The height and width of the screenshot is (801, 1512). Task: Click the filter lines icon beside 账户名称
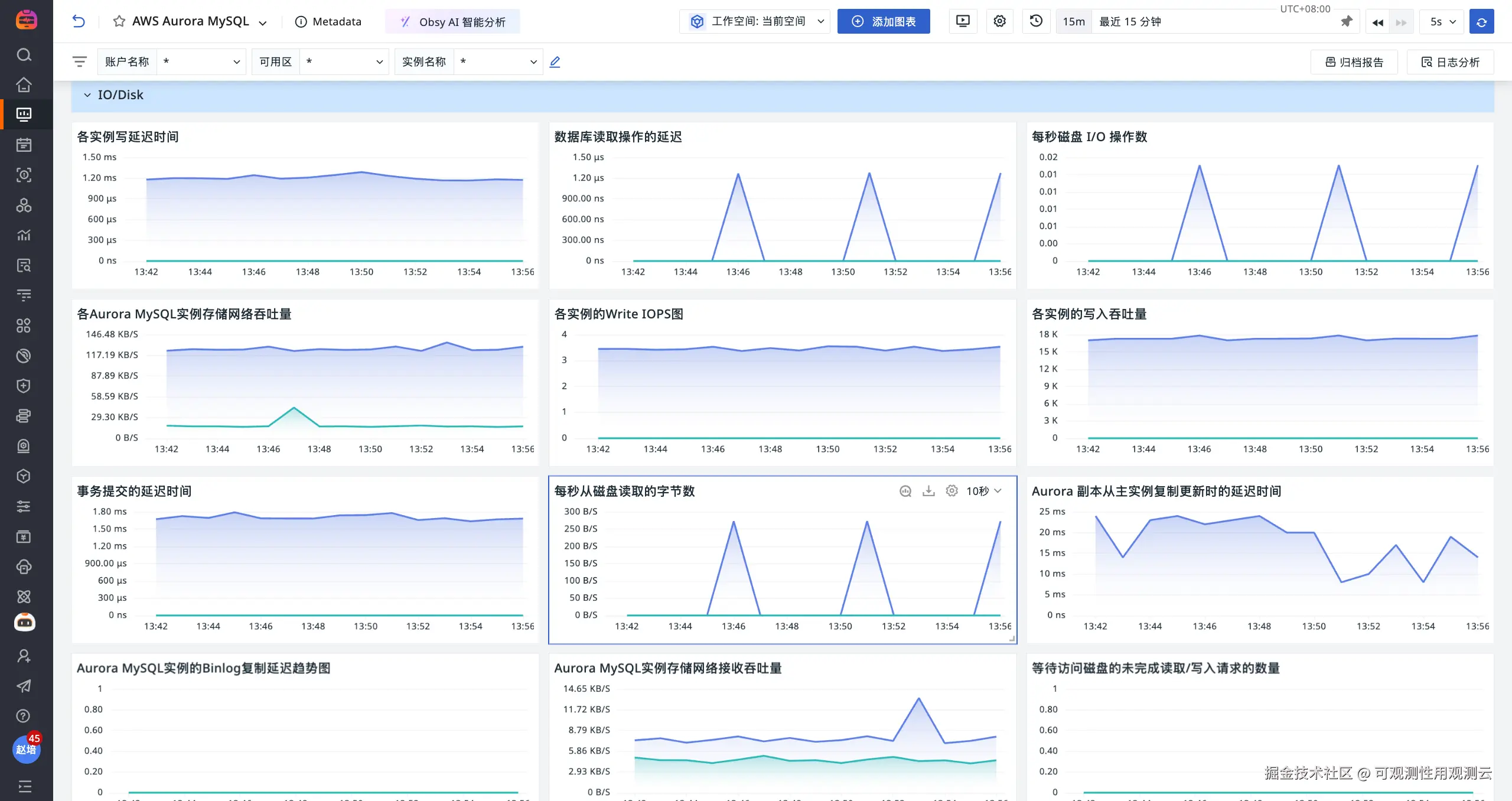[80, 61]
